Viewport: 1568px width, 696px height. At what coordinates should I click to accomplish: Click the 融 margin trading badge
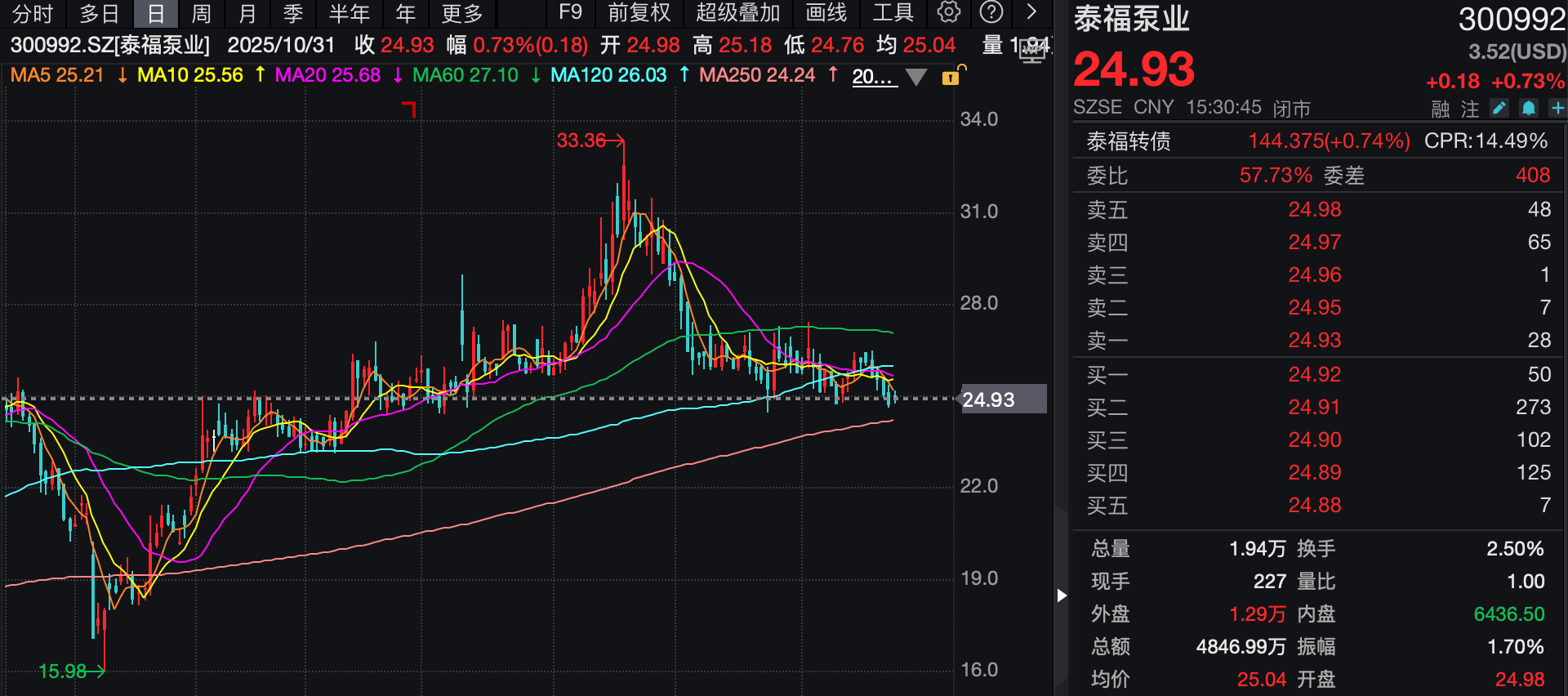[x=1441, y=109]
